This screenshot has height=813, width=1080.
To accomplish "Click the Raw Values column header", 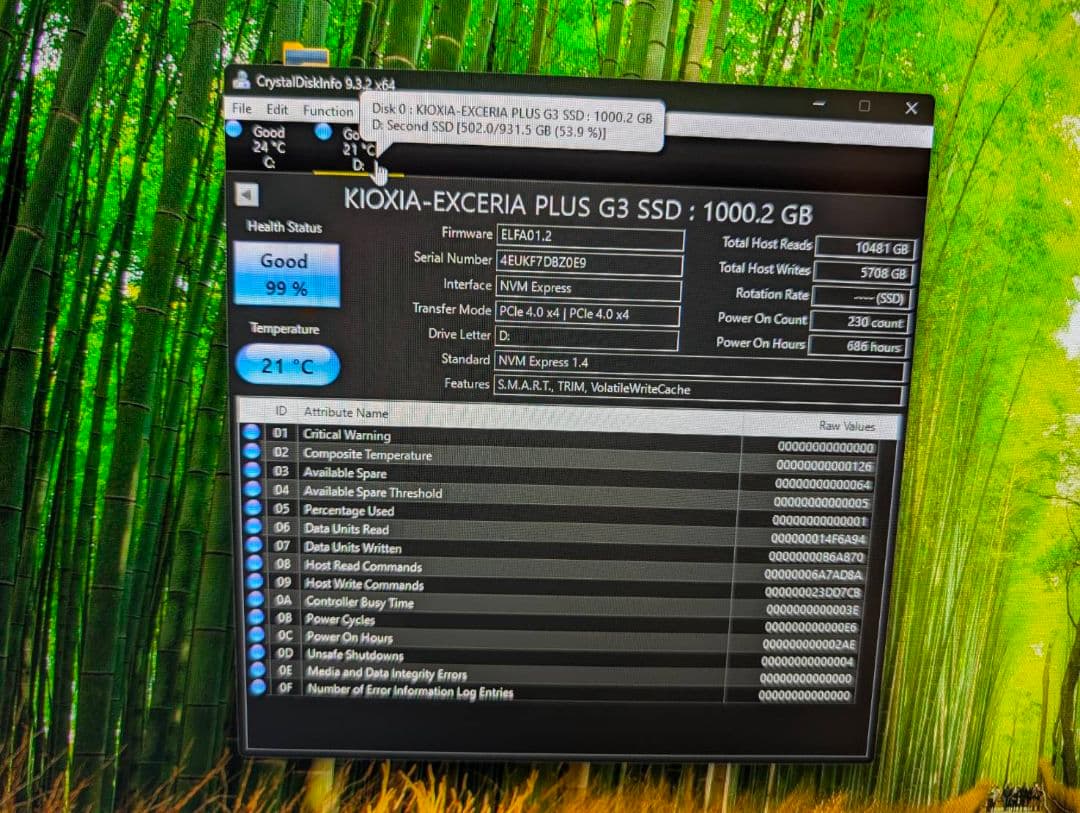I will [847, 426].
